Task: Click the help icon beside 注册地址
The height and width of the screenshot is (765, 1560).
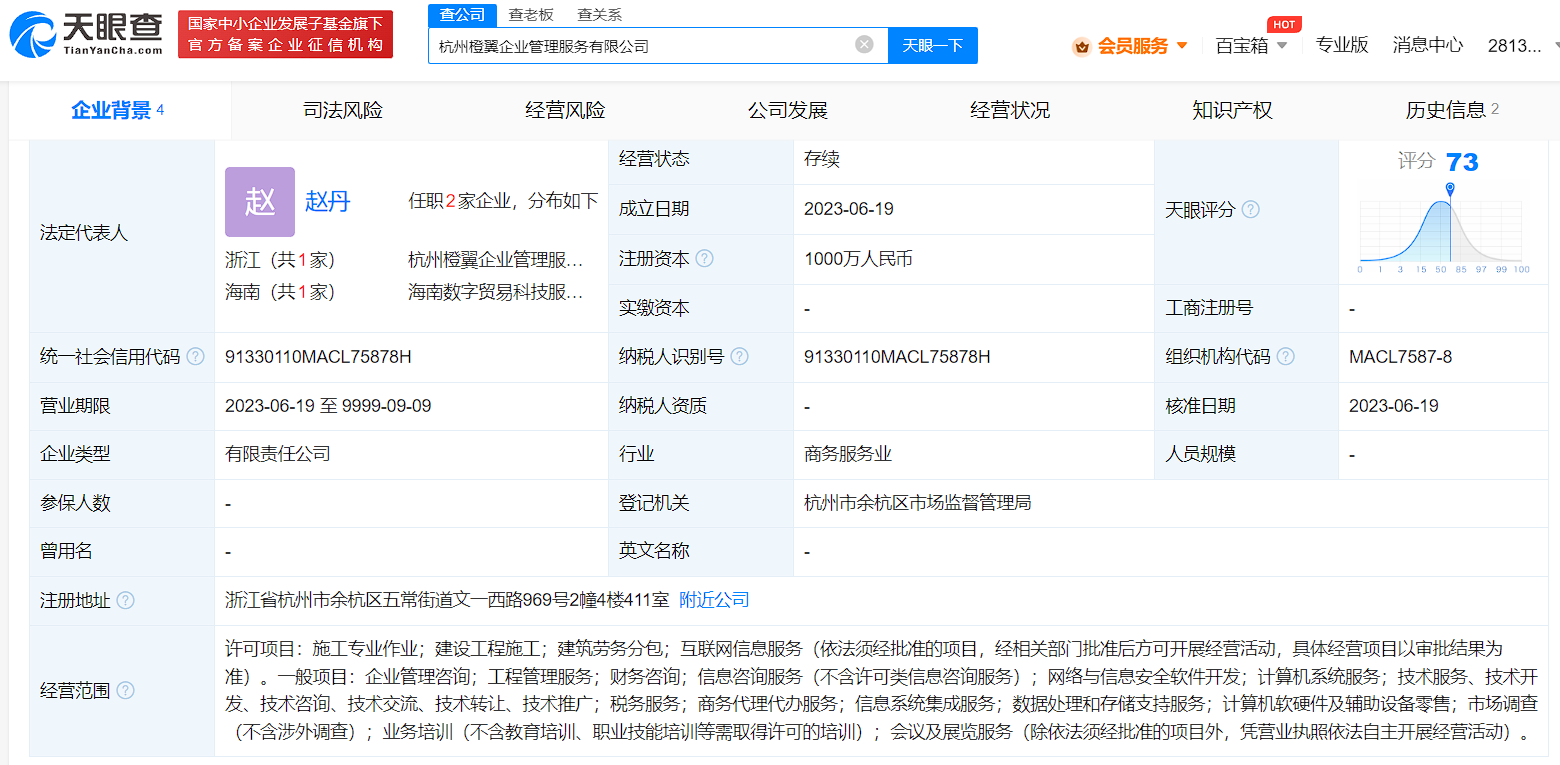Action: click(x=125, y=601)
